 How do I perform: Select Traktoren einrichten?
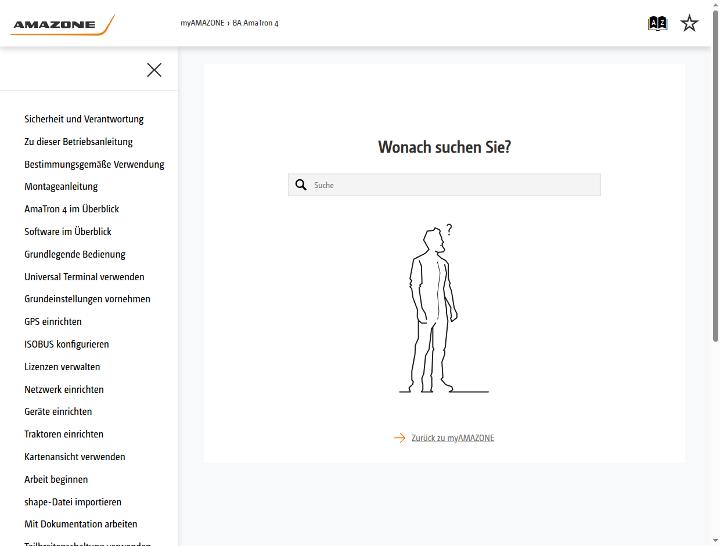(x=64, y=434)
